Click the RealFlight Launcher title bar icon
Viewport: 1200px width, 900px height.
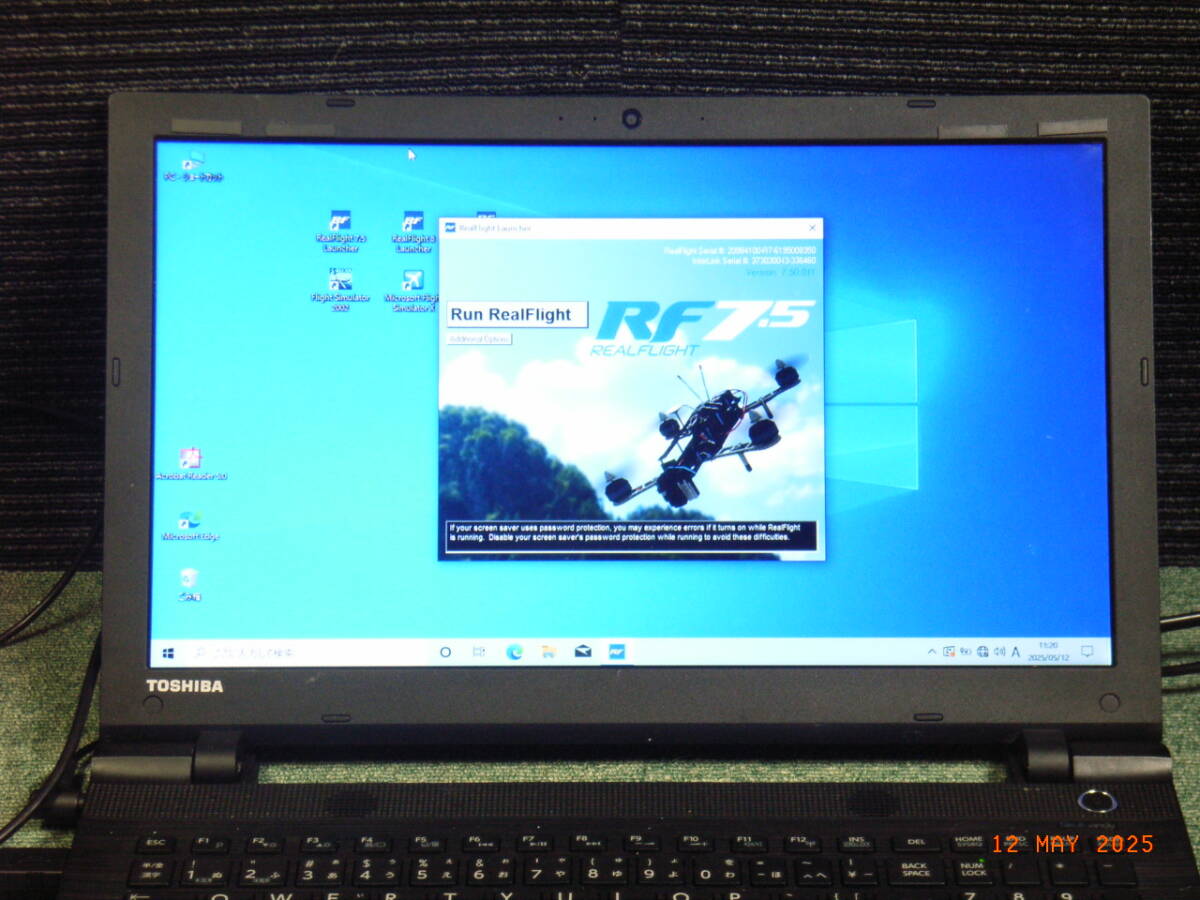pos(450,228)
